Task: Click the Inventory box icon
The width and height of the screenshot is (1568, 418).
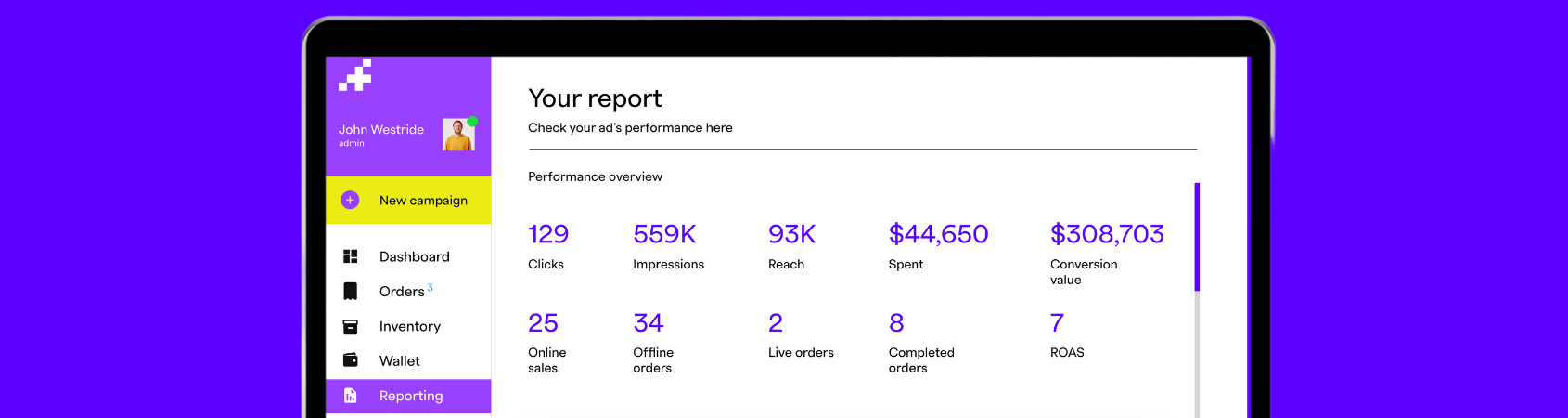Action: (x=350, y=326)
